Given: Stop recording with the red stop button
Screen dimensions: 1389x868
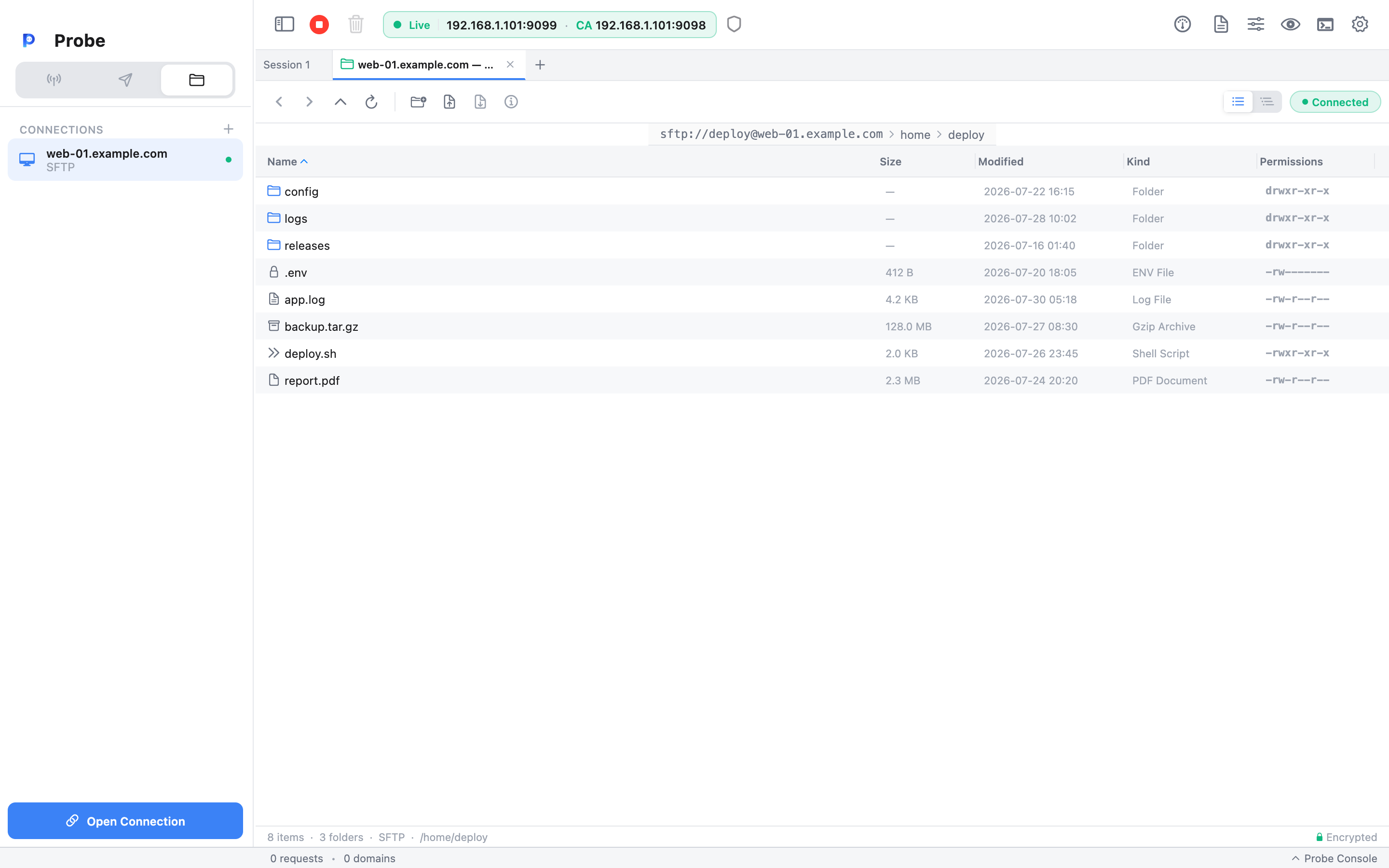Looking at the screenshot, I should (319, 25).
